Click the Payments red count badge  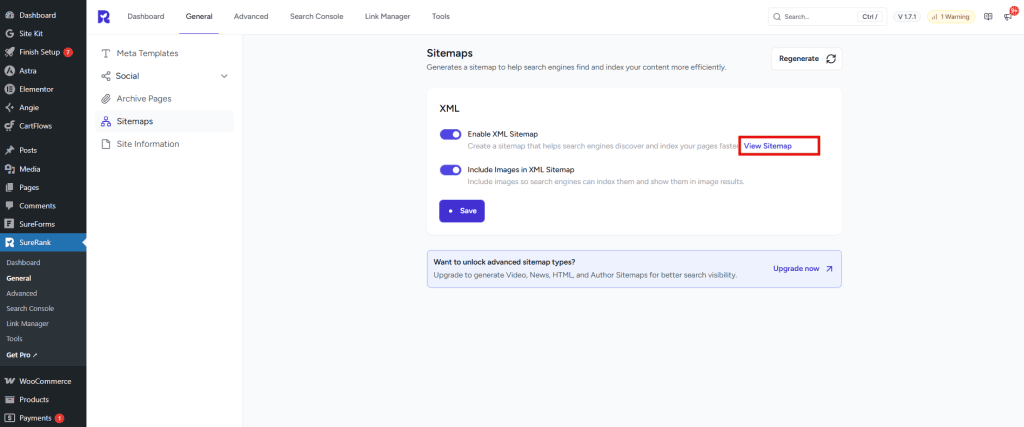[x=59, y=418]
